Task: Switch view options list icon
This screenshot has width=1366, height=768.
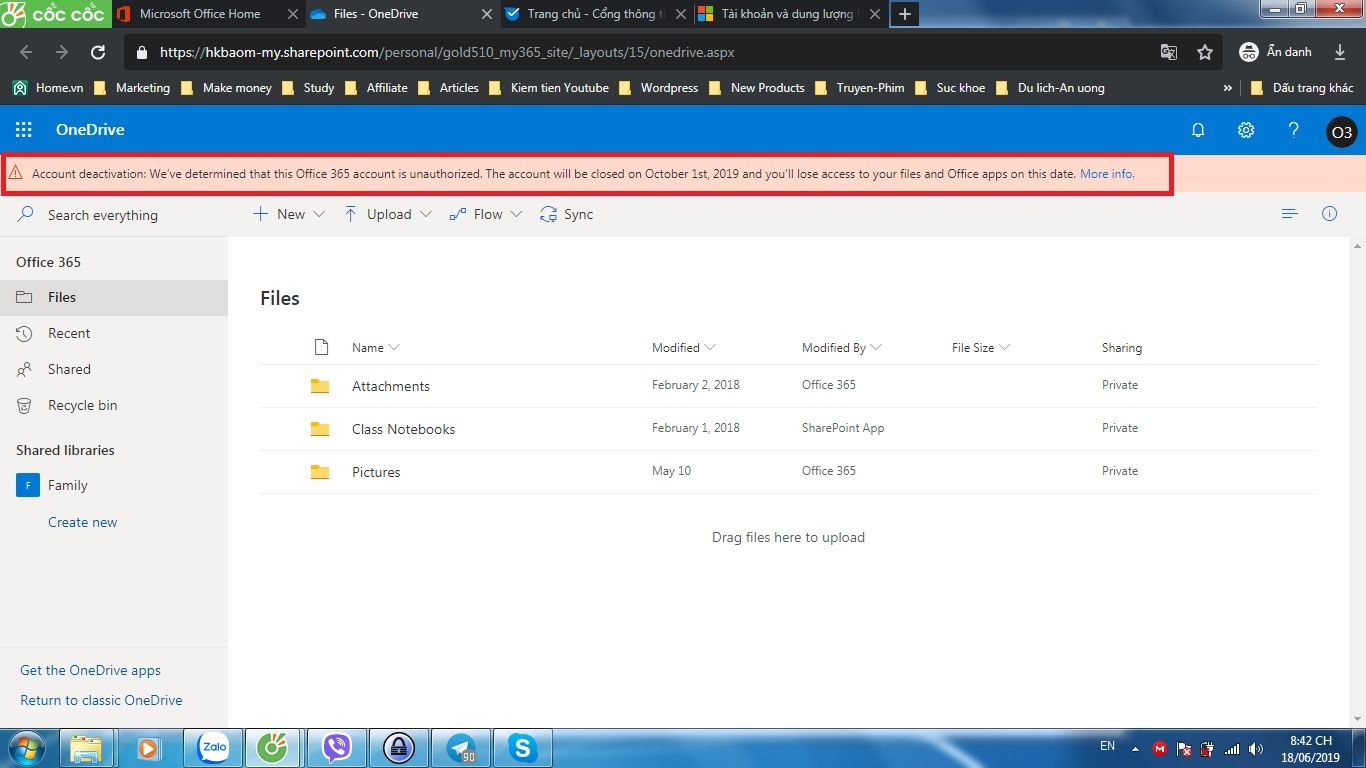Action: tap(1290, 214)
